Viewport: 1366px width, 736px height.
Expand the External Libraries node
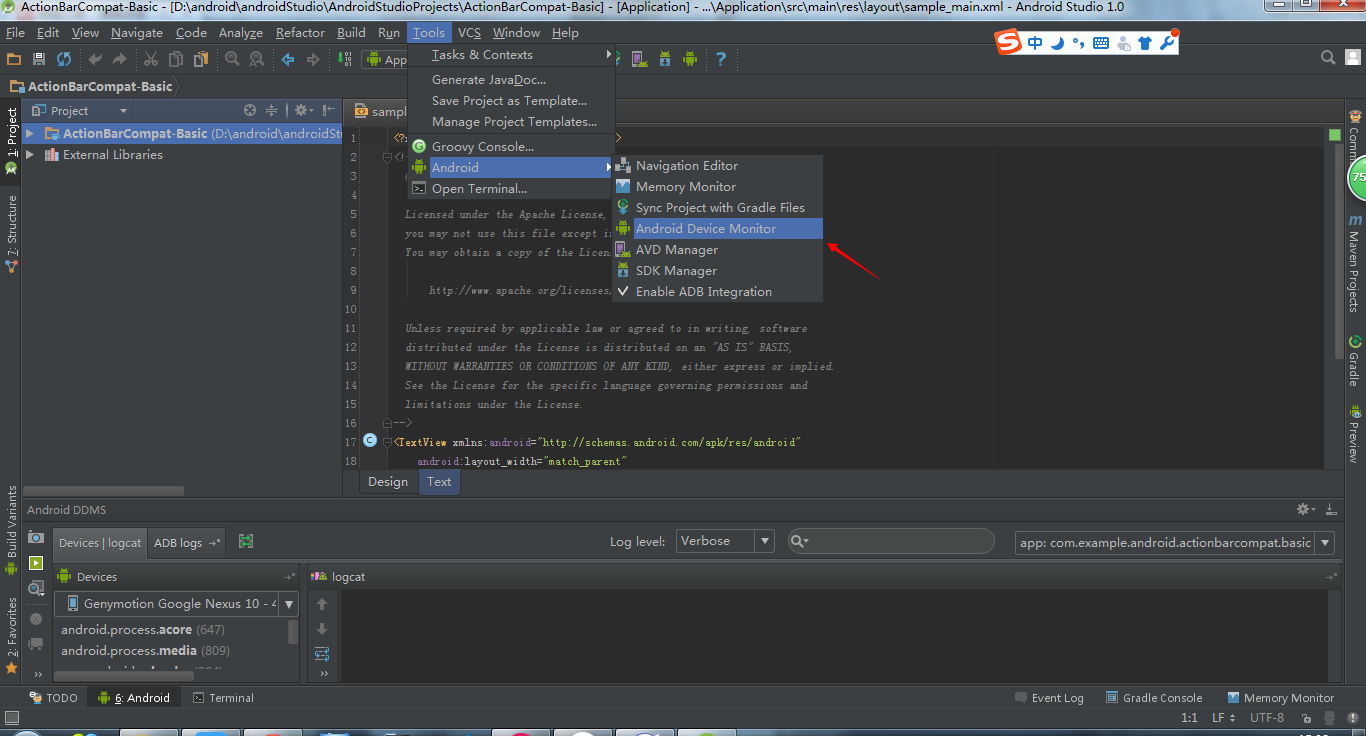click(x=30, y=155)
